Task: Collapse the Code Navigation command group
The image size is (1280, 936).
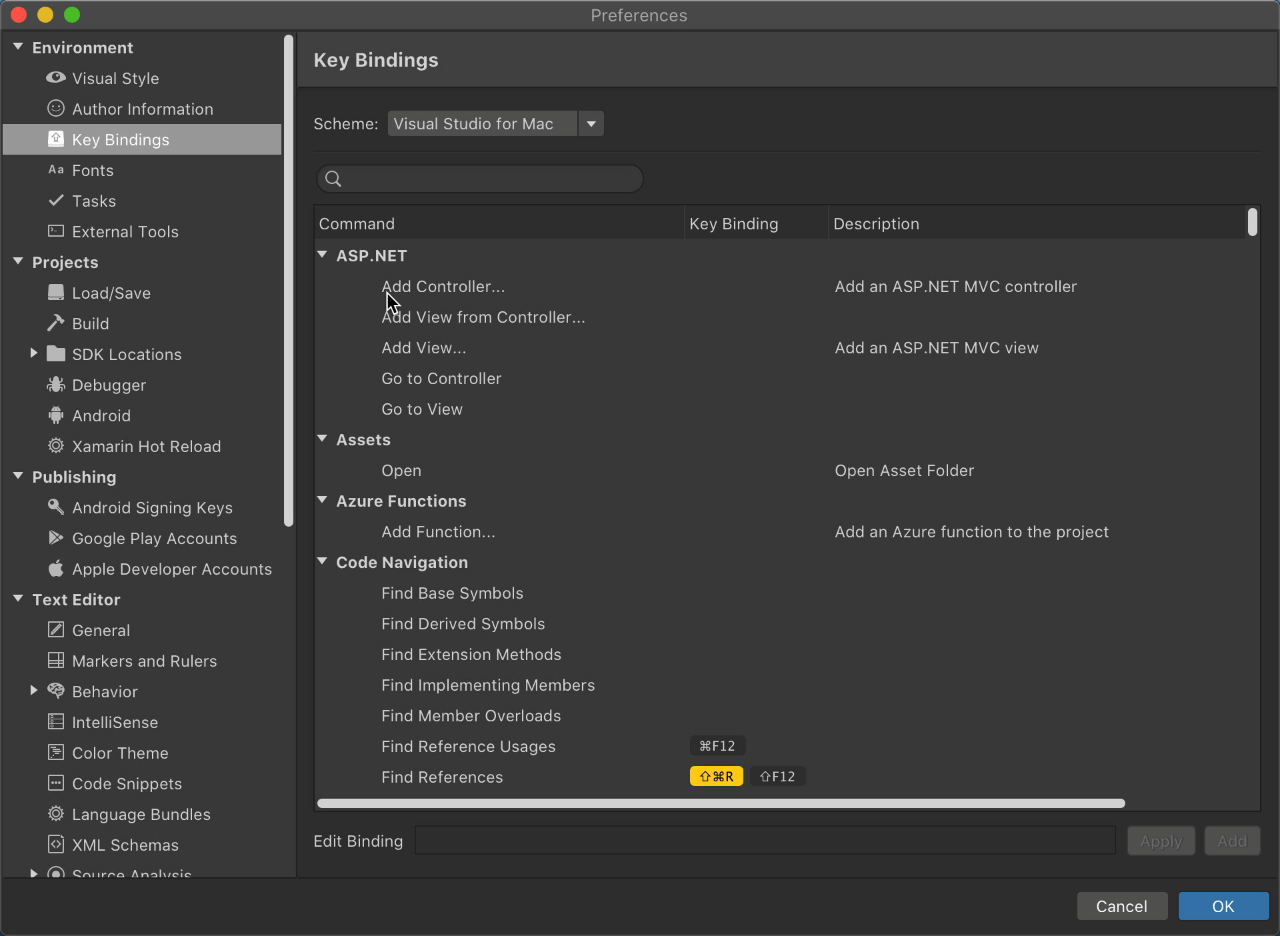Action: 323,562
